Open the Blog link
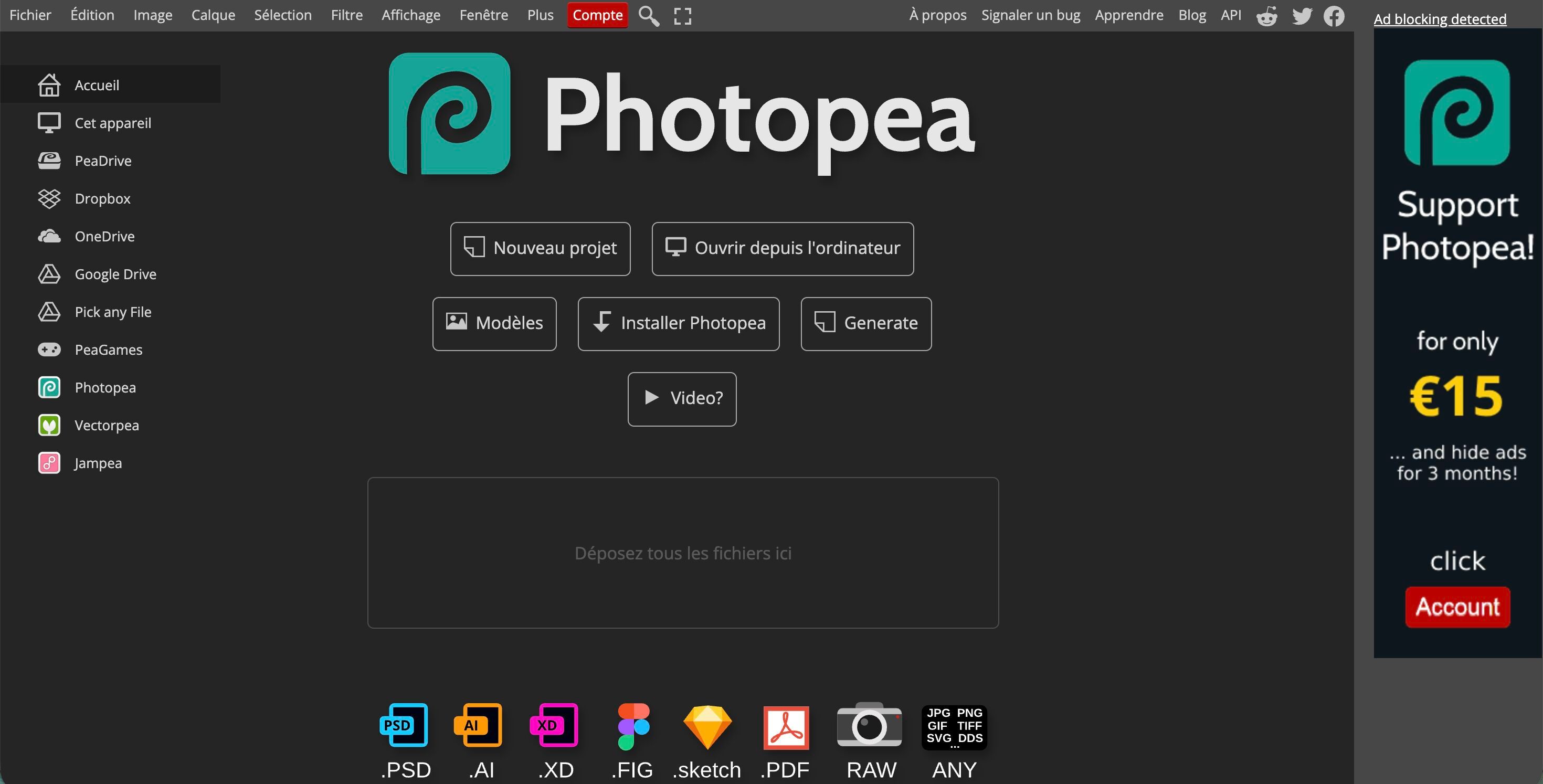The height and width of the screenshot is (784, 1543). point(1192,15)
